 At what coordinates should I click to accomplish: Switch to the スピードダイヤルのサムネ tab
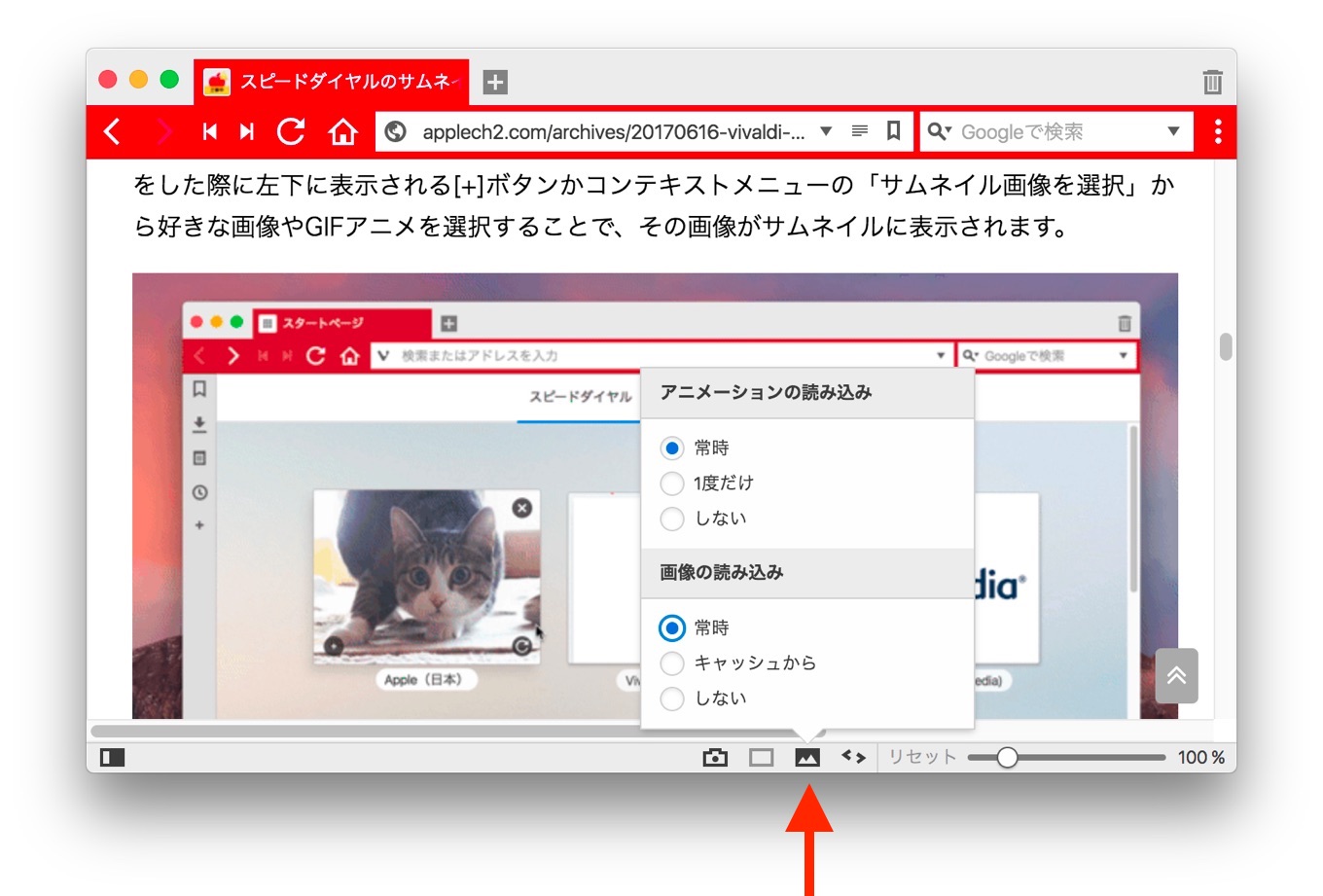click(x=331, y=80)
